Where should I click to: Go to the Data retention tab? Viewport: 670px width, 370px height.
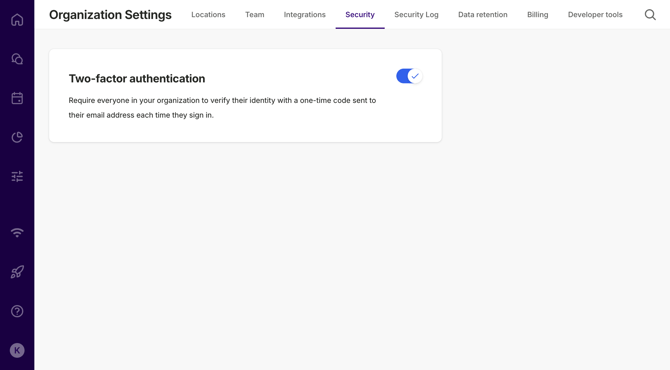click(483, 15)
